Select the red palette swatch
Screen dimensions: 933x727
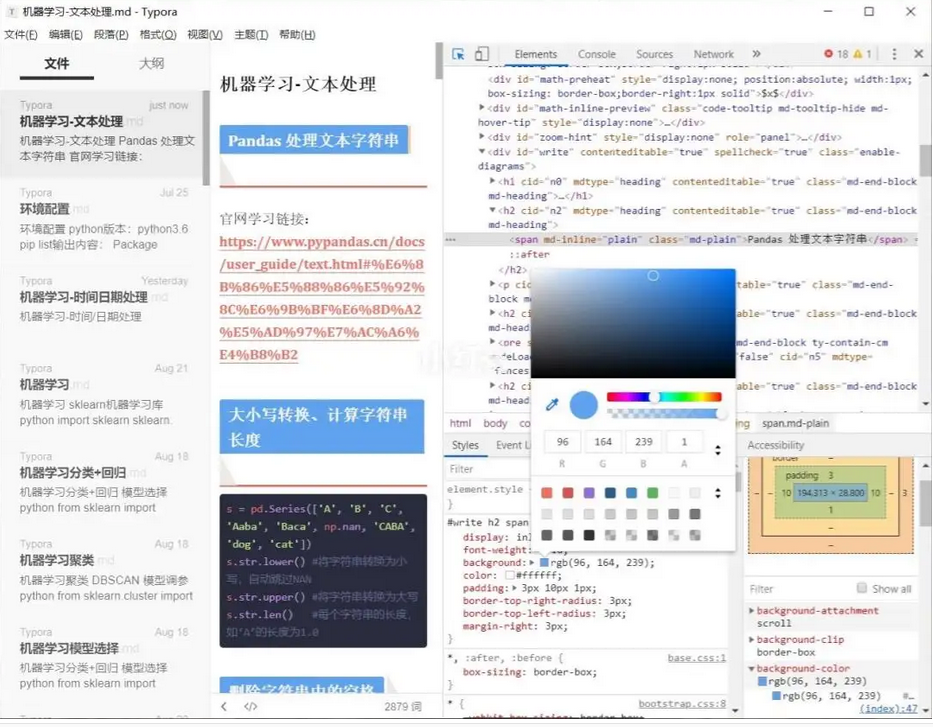coord(568,493)
